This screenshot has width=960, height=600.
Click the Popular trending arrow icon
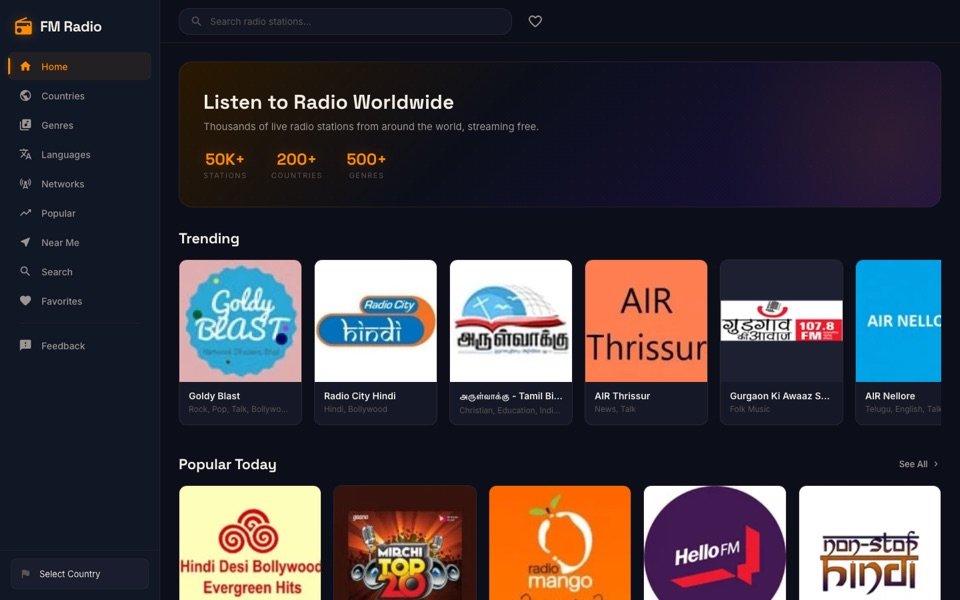(x=25, y=213)
